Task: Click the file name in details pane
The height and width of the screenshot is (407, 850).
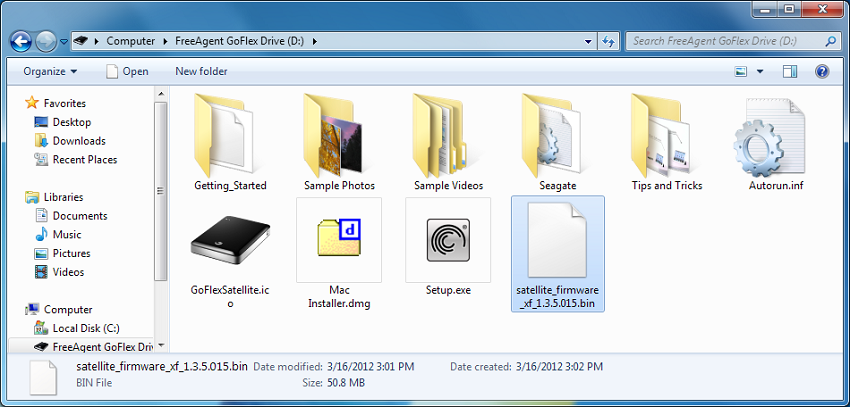Action: (162, 366)
